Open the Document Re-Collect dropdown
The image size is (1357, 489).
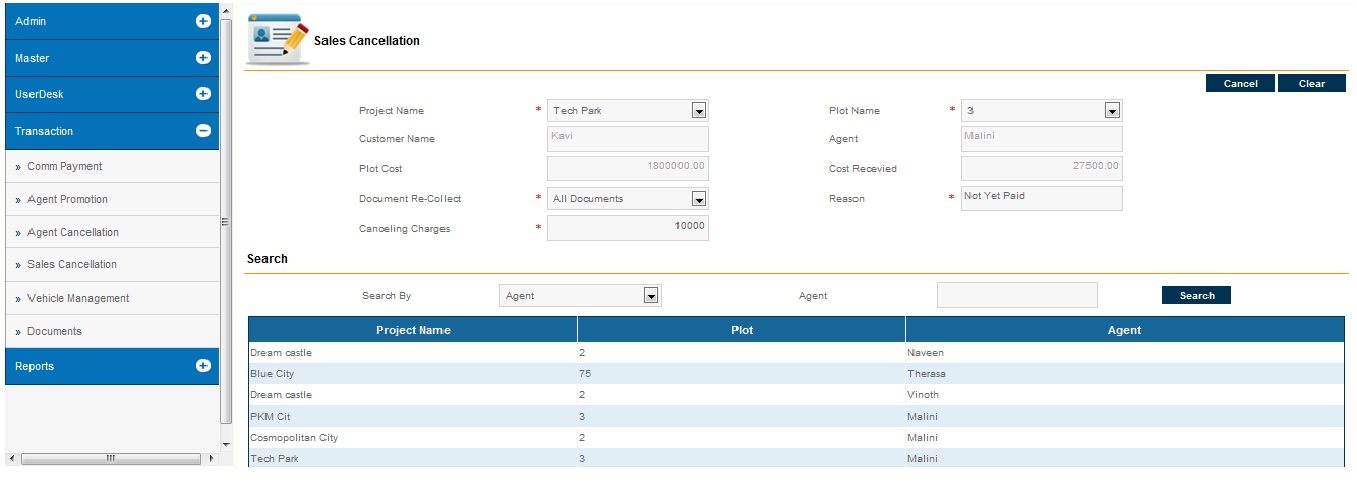click(699, 199)
